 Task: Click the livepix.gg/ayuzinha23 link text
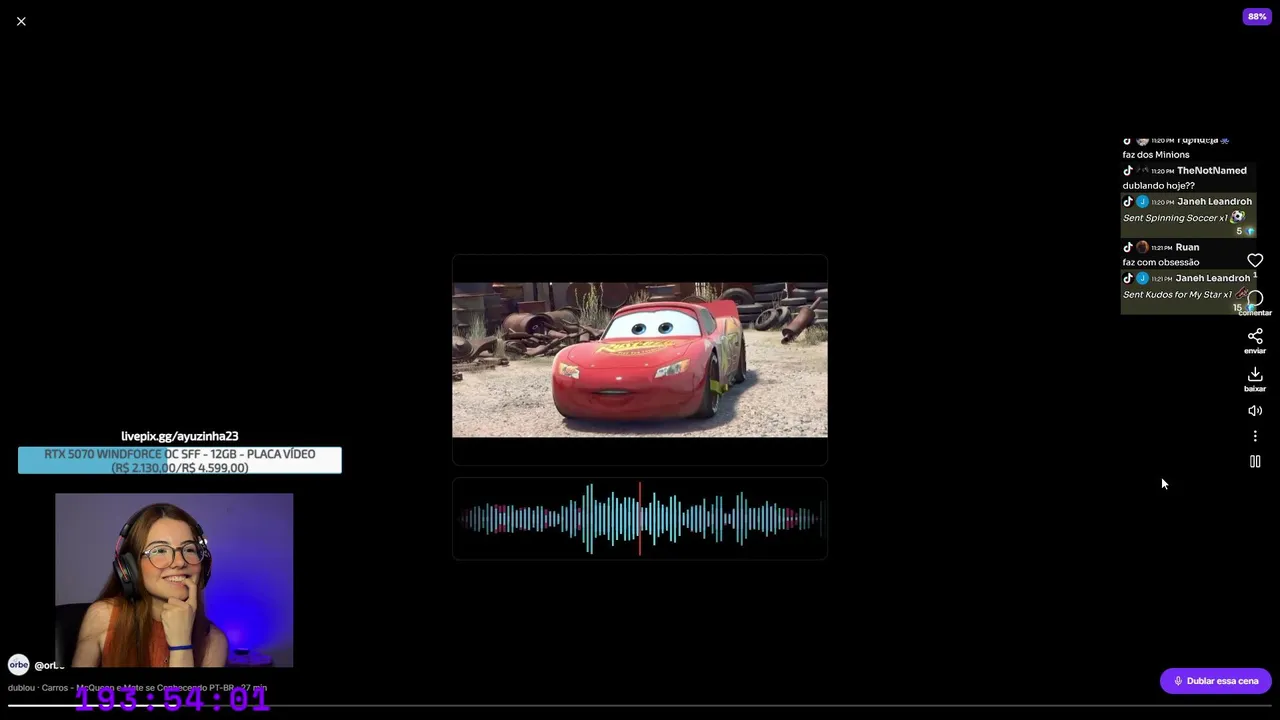(180, 436)
